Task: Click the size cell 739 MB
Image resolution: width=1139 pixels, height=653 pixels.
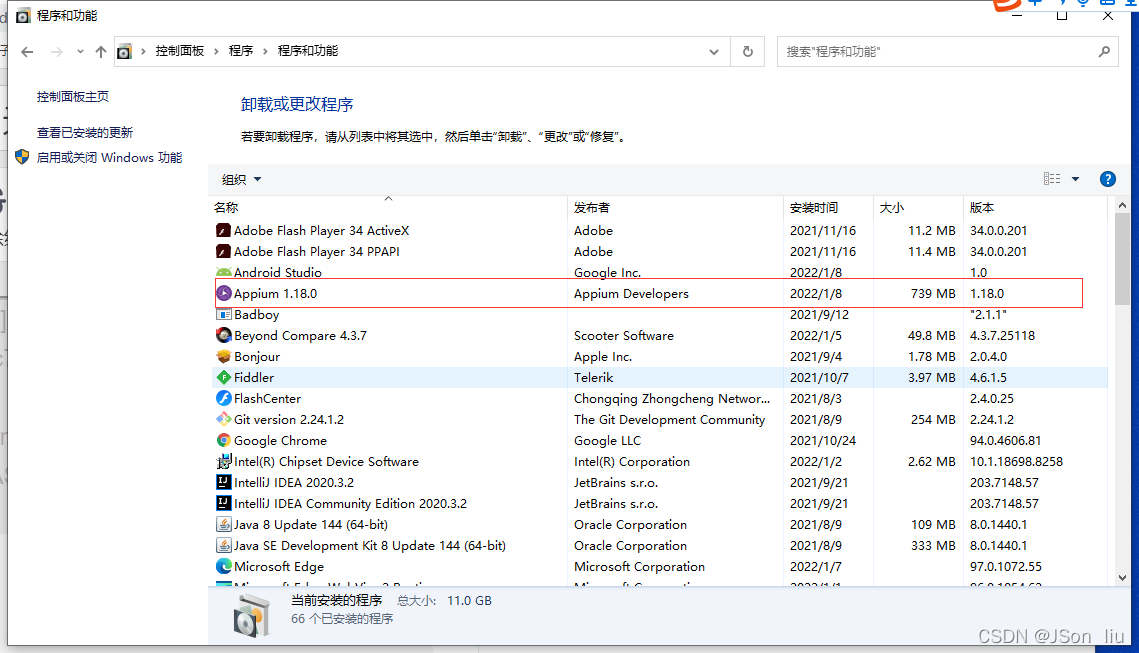Action: coord(933,293)
